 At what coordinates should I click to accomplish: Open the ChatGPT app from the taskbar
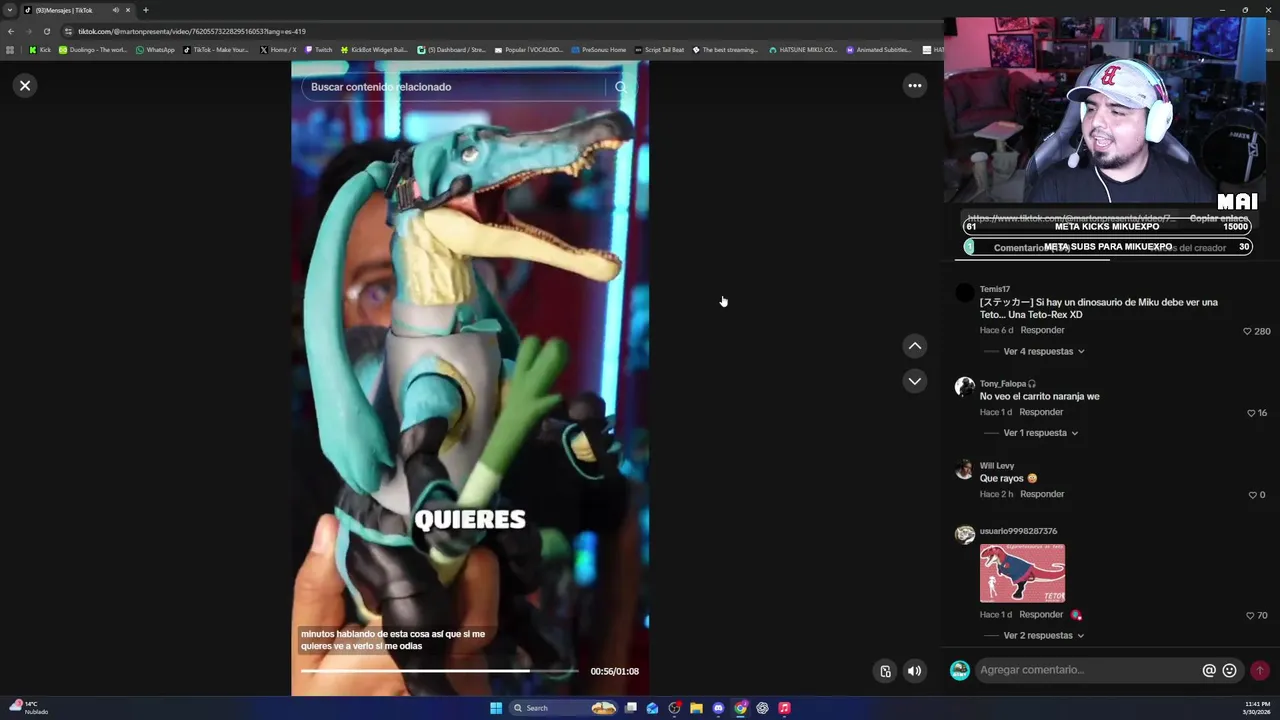coord(762,708)
